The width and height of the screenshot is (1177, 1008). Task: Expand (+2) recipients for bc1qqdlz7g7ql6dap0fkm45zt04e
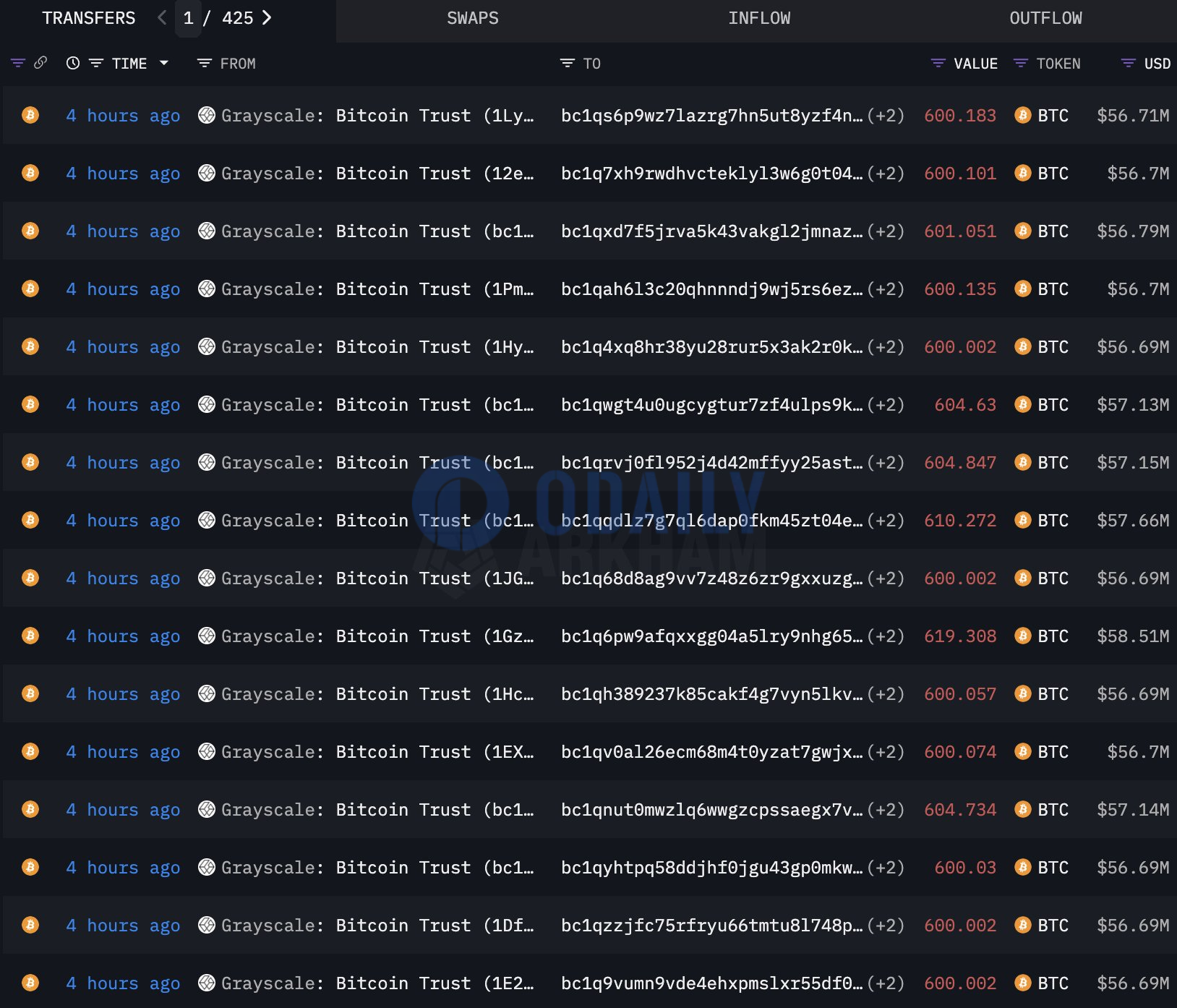[886, 521]
